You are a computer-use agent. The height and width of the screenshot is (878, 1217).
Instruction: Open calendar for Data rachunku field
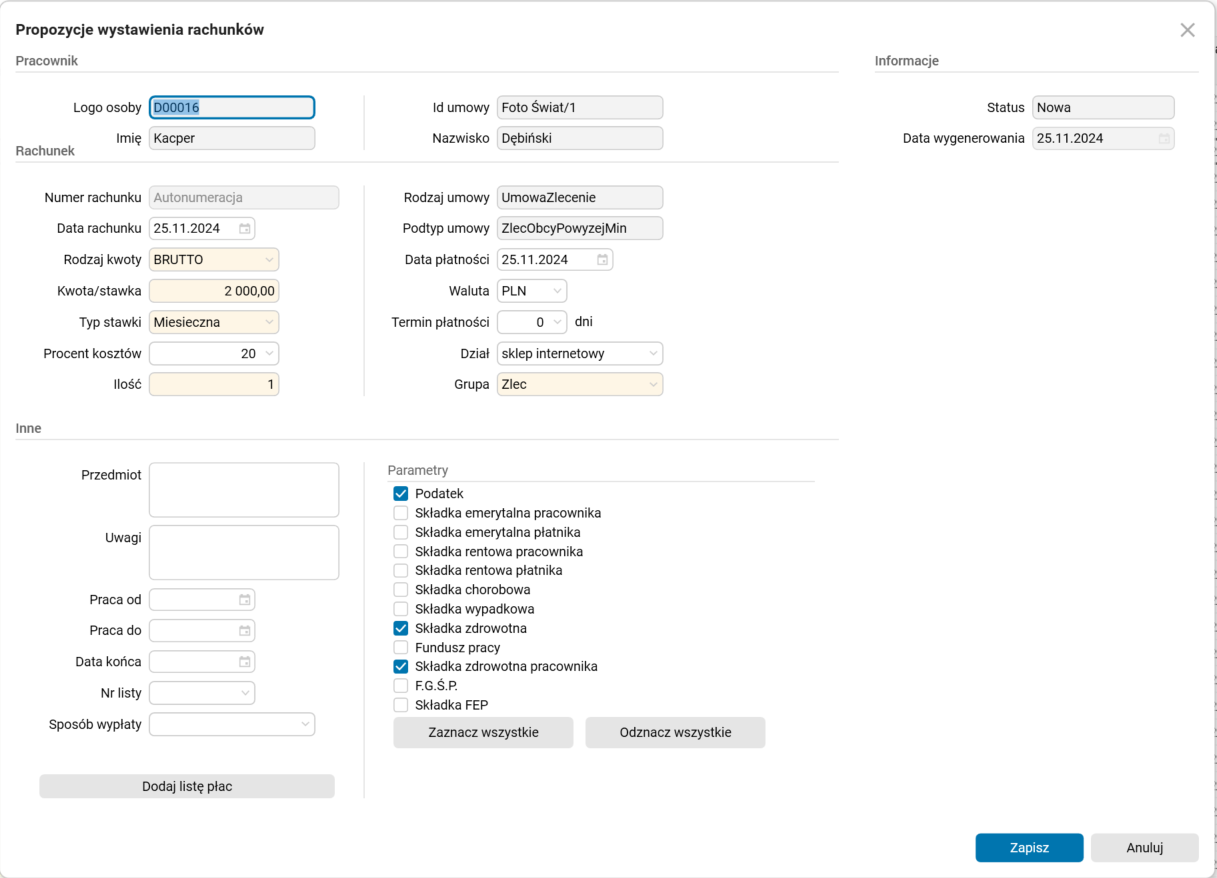245,229
